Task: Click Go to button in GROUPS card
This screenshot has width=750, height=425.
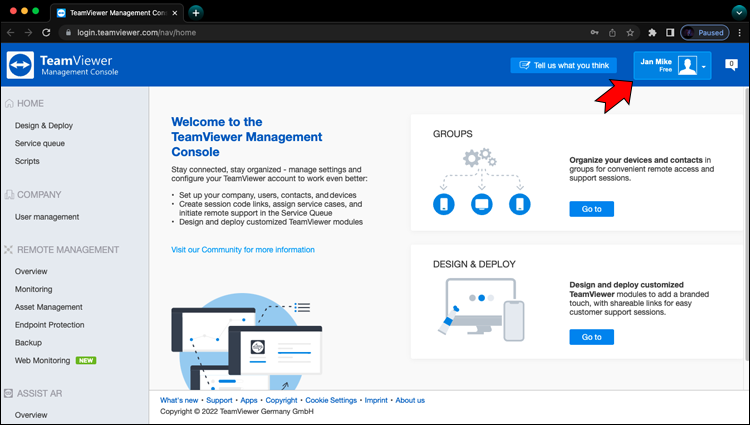Action: [x=591, y=209]
